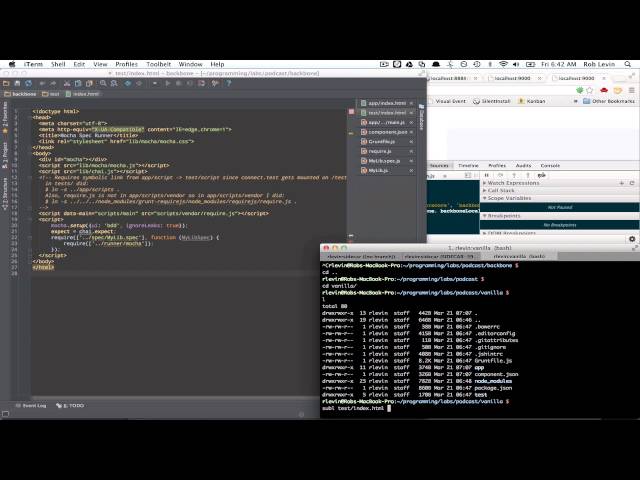Viewport: 640px width, 480px height.
Task: Open the Toolbelt menu
Action: click(158, 64)
